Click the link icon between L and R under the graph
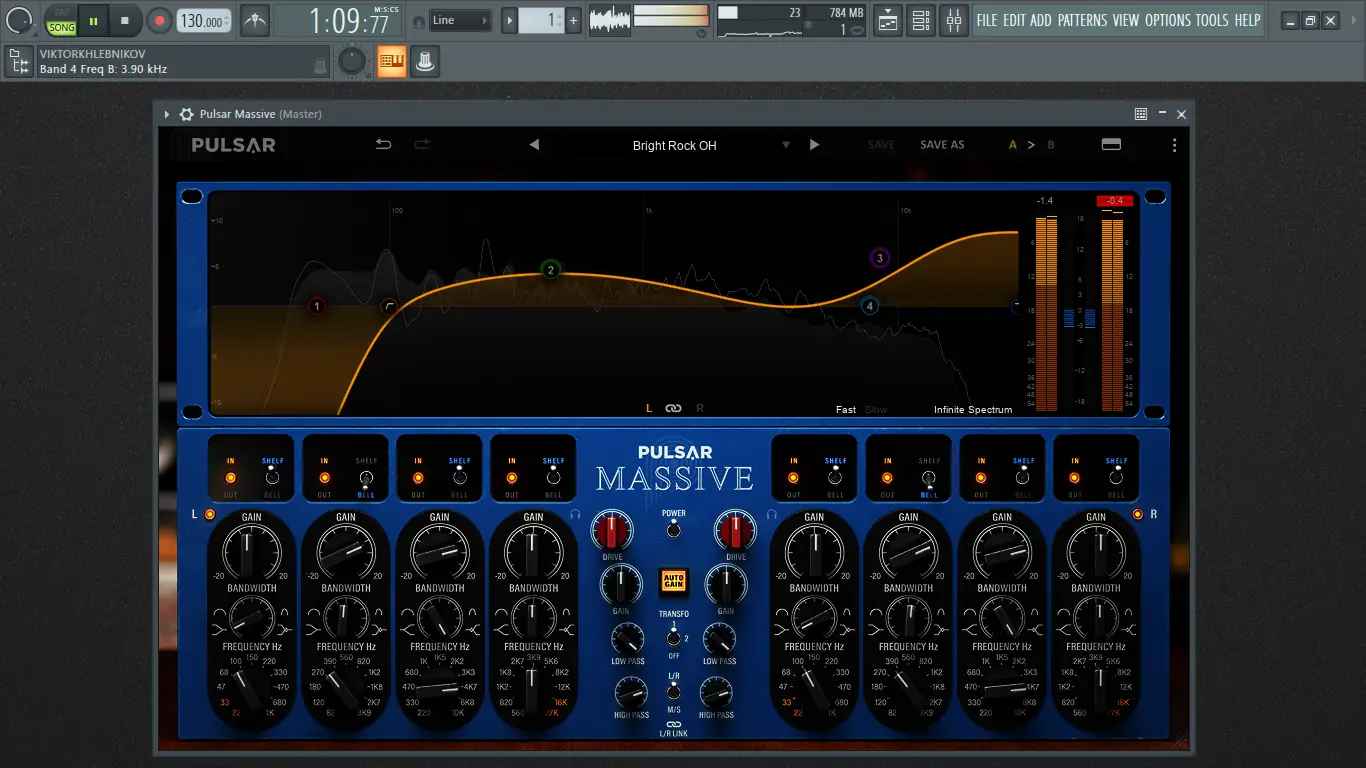1366x768 pixels. tap(673, 408)
